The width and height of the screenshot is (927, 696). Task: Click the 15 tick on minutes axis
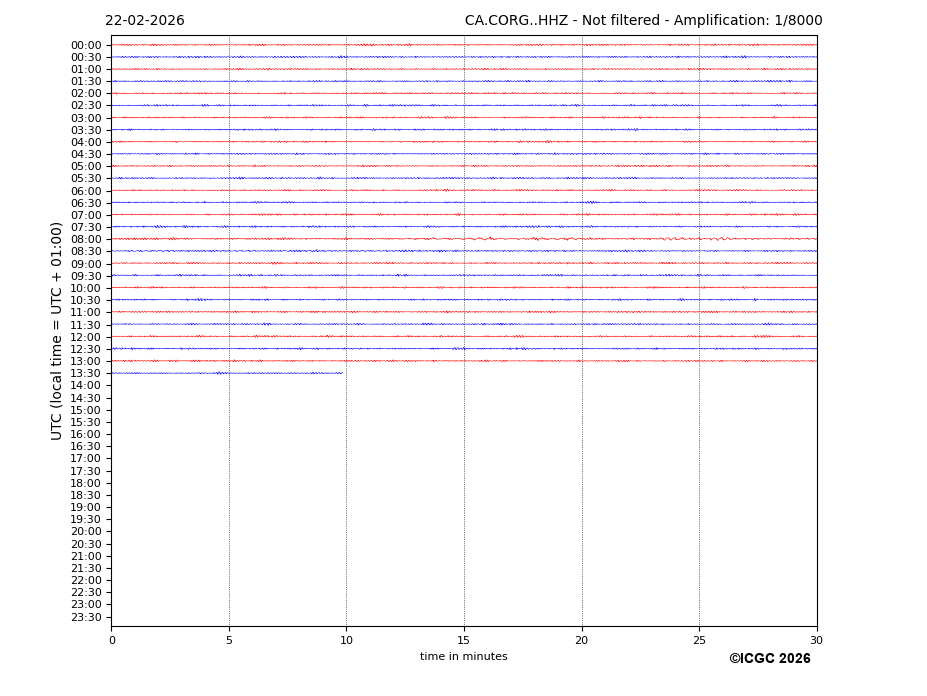tap(464, 640)
